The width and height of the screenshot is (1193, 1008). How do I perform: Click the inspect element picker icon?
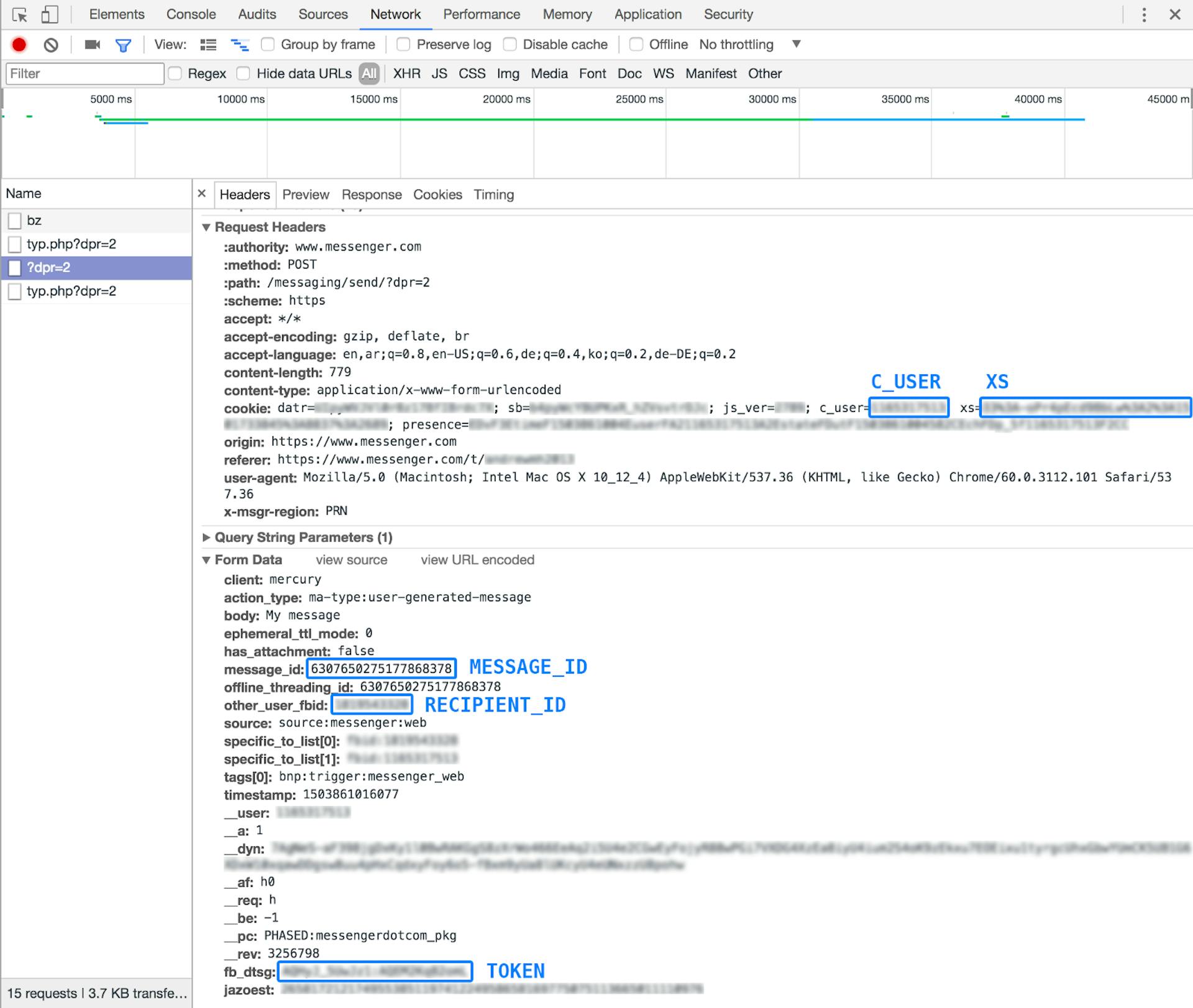tap(19, 14)
